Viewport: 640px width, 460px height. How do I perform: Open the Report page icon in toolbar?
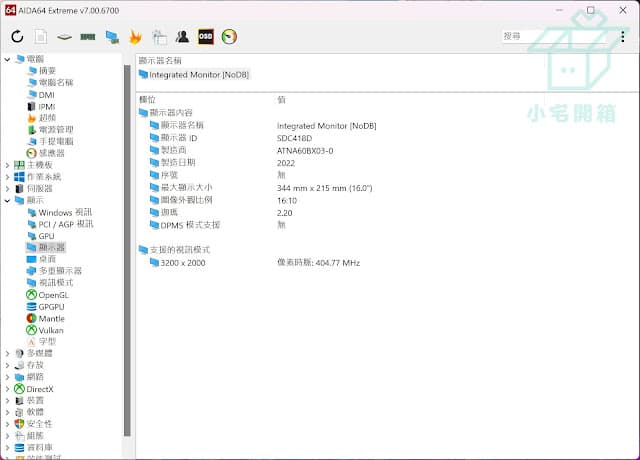40,37
